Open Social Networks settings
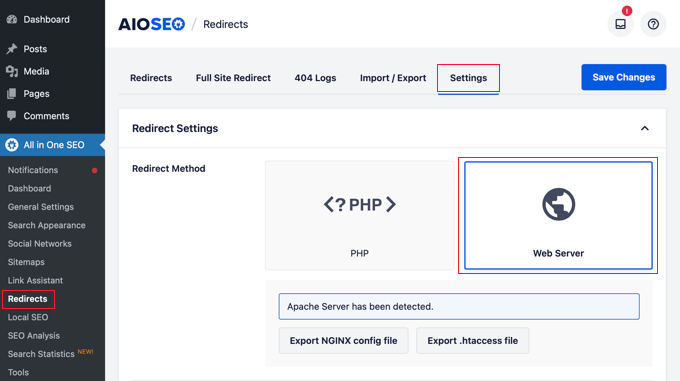This screenshot has height=381, width=680. tap(39, 244)
